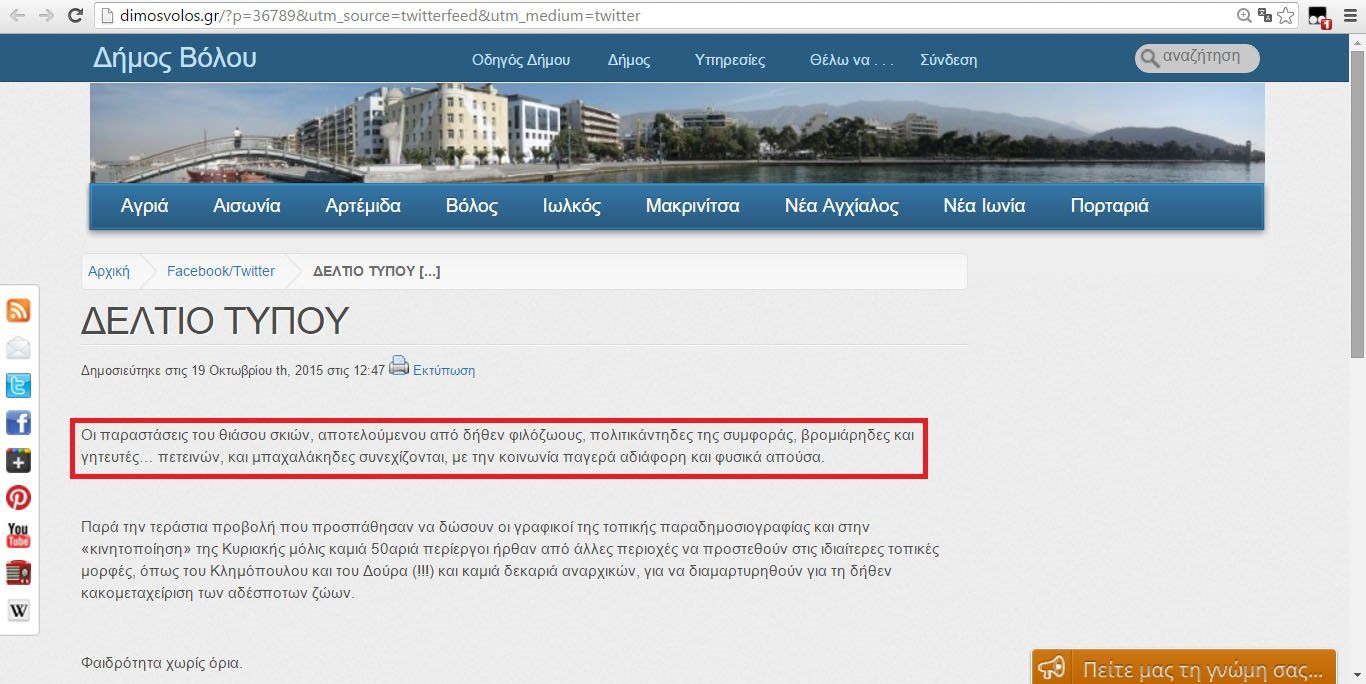Click the Εκτύπωση print link
Image resolution: width=1366 pixels, height=684 pixels.
444,370
